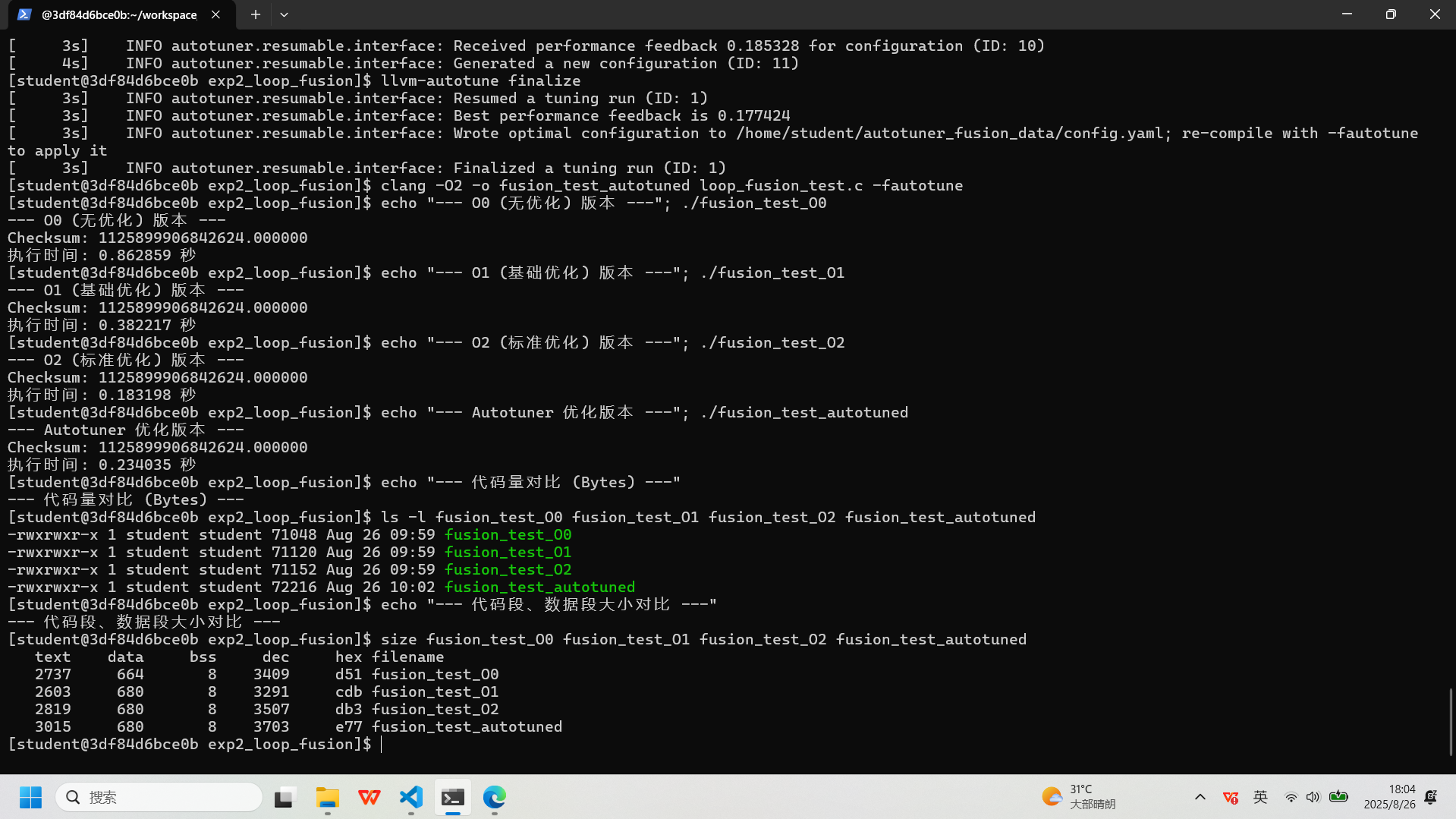The image size is (1456, 819).
Task: Open Task View from the taskbar
Action: (284, 797)
